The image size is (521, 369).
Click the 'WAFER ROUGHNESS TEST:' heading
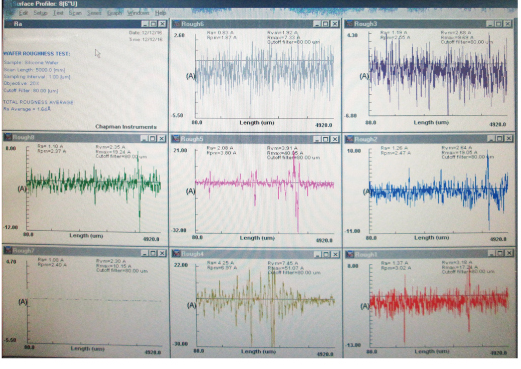tap(37, 54)
